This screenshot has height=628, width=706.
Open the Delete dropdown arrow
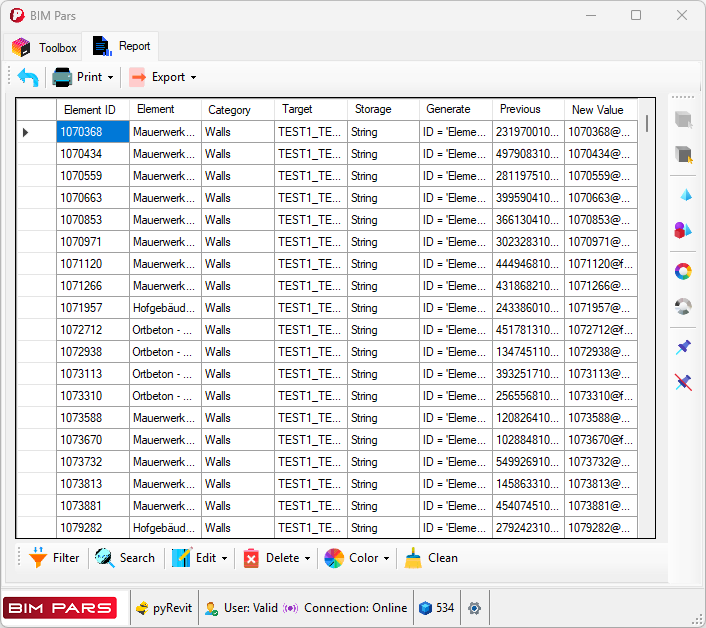pos(308,558)
